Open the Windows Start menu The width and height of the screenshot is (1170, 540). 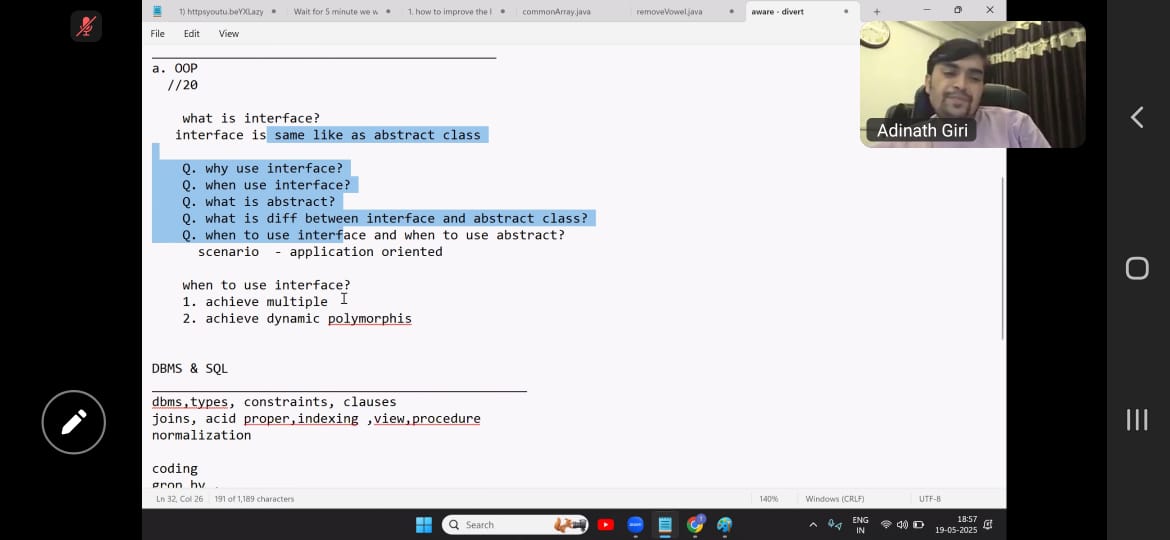point(423,525)
